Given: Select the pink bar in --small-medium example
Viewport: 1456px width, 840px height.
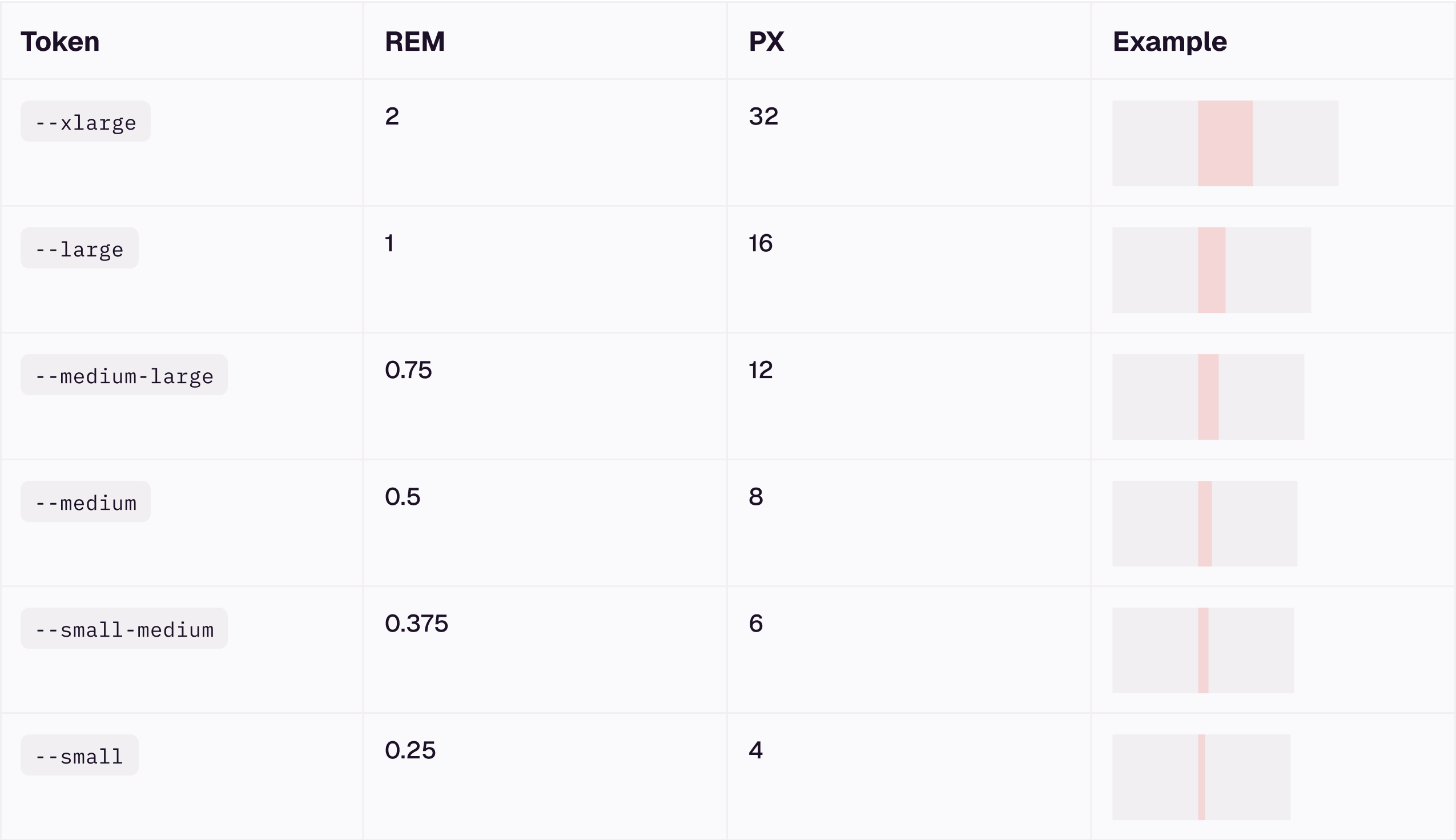Looking at the screenshot, I should (1202, 651).
